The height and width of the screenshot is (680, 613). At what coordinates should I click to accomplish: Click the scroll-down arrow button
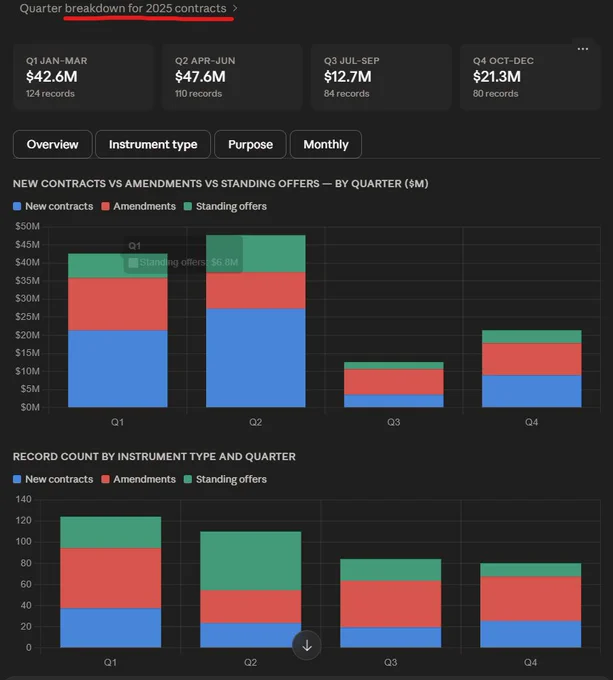click(x=307, y=645)
